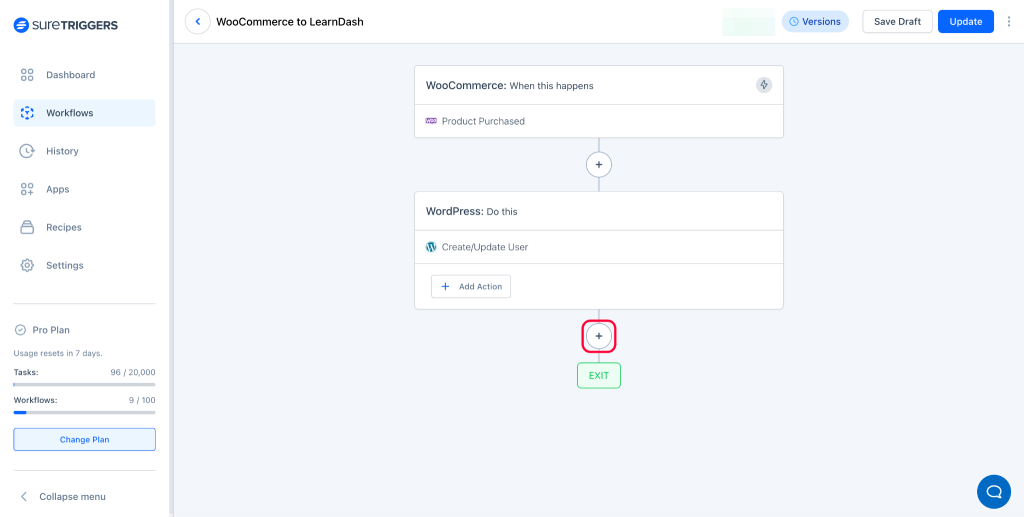
Task: Click the WordPress logo icon
Action: click(431, 247)
